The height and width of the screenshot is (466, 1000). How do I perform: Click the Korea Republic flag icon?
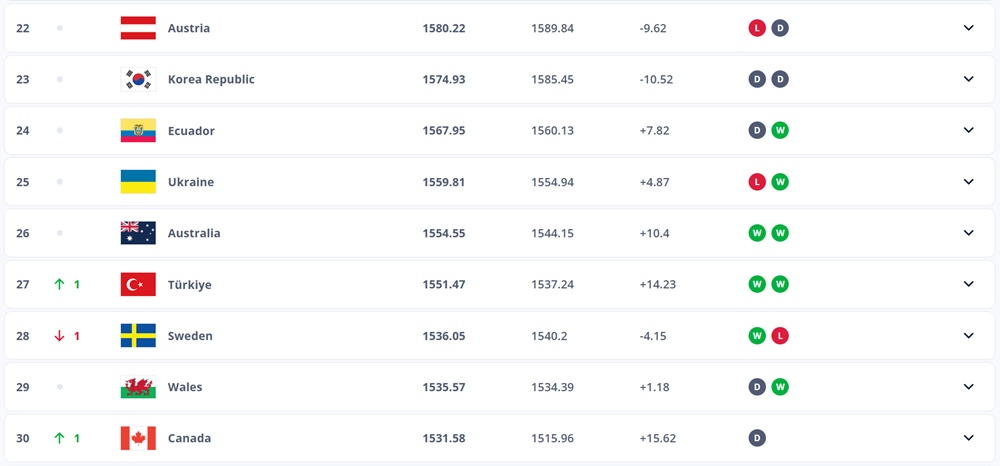coord(138,79)
